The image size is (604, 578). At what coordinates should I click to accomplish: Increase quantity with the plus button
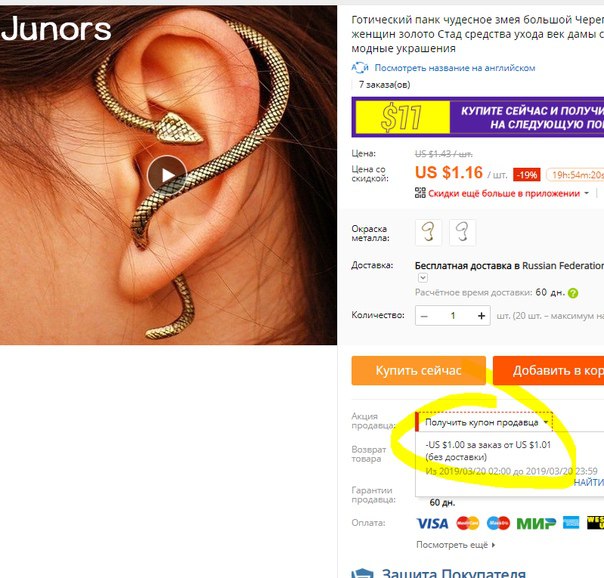(x=481, y=316)
